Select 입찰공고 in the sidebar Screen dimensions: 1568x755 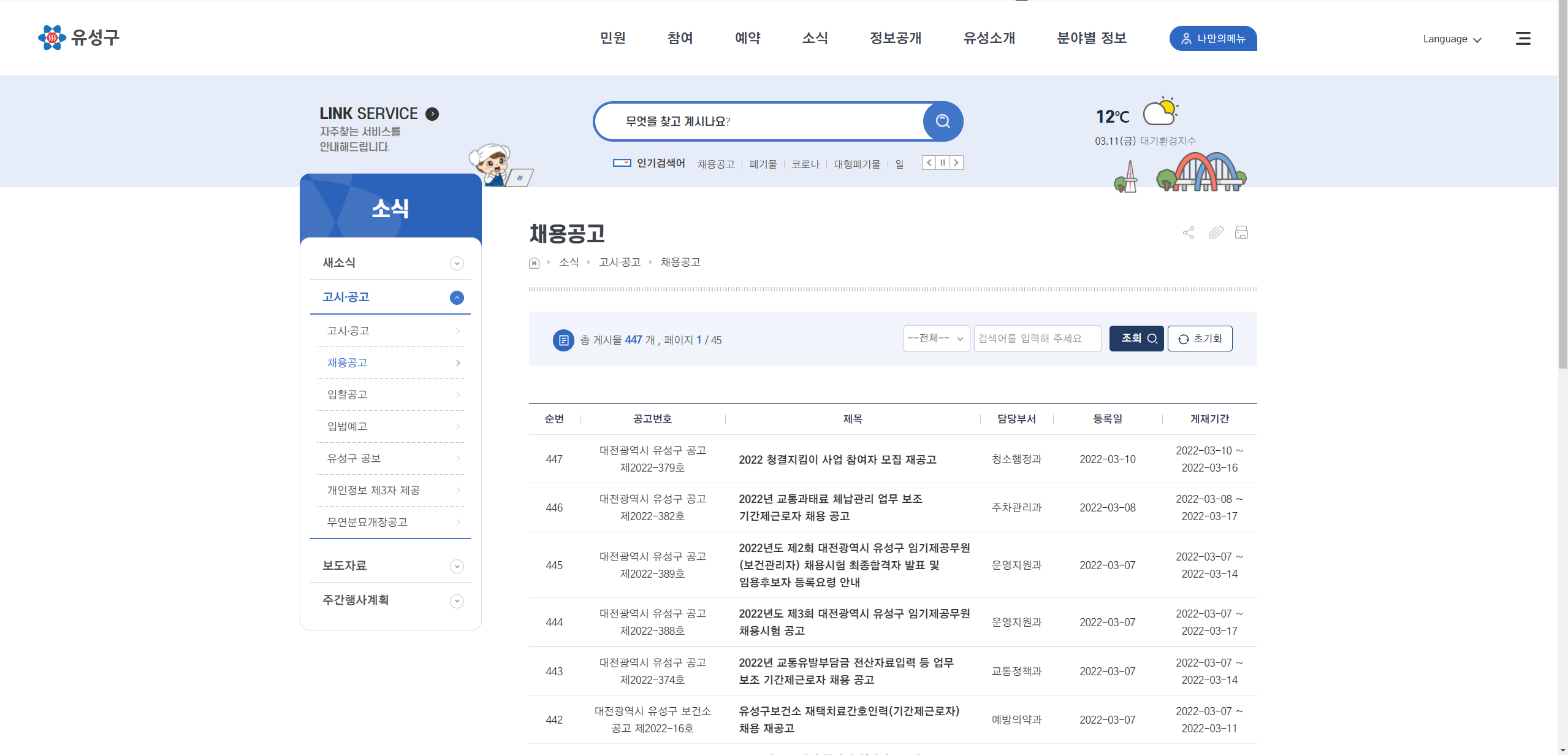pos(347,394)
